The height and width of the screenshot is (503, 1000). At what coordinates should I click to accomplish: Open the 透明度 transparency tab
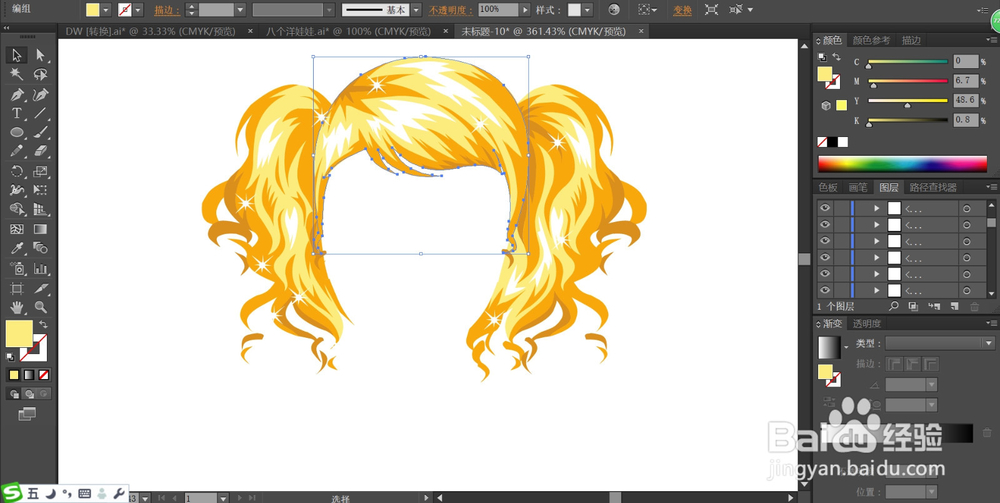pos(867,324)
